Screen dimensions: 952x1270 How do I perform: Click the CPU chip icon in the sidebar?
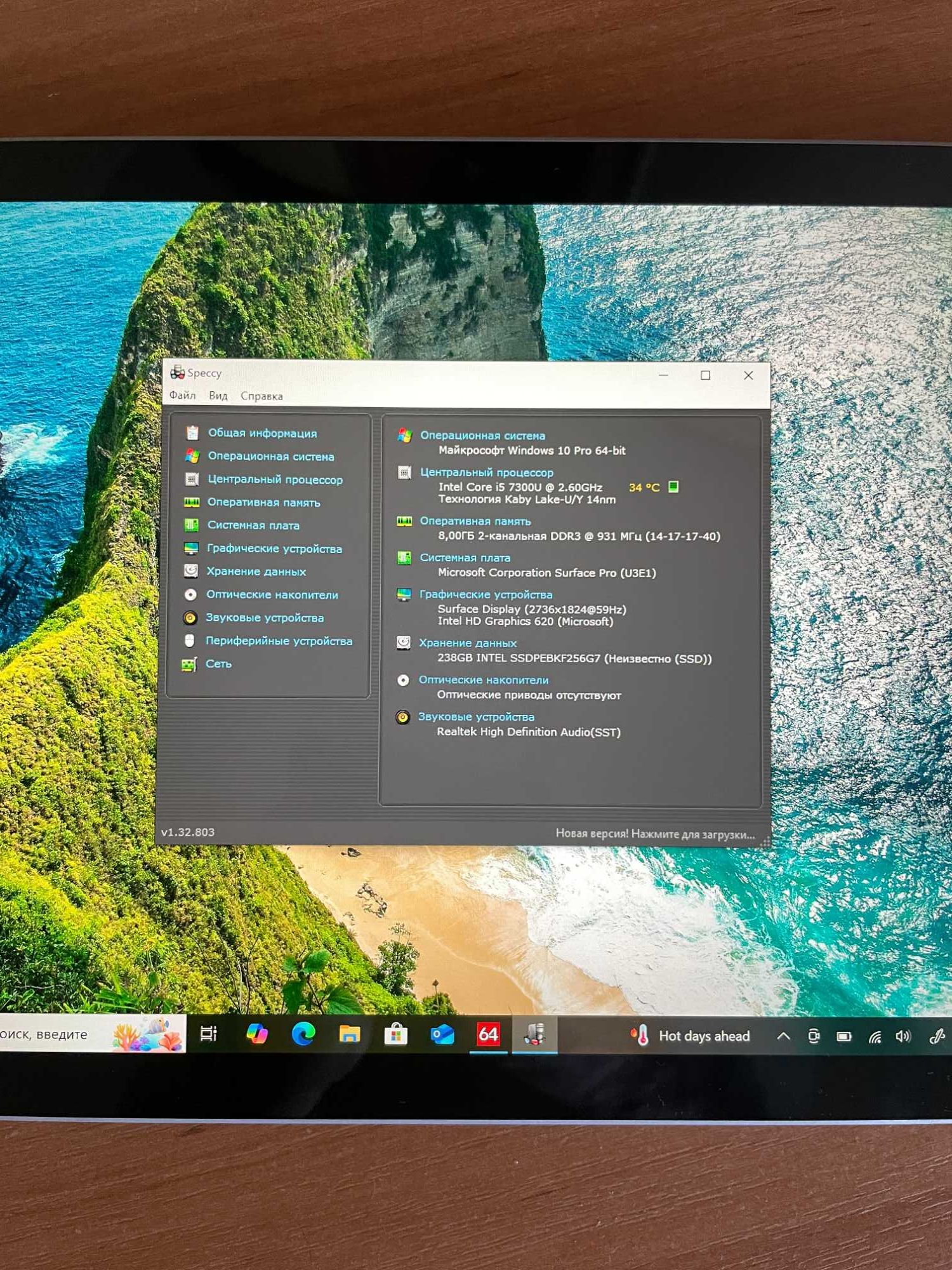pyautogui.click(x=192, y=479)
